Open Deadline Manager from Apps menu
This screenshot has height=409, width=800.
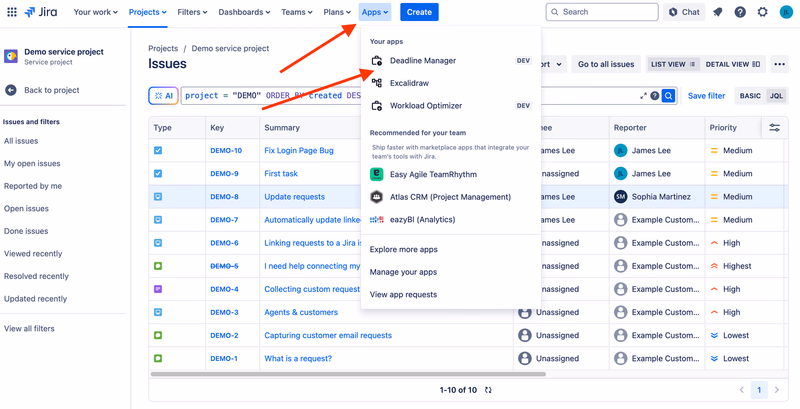451,61
